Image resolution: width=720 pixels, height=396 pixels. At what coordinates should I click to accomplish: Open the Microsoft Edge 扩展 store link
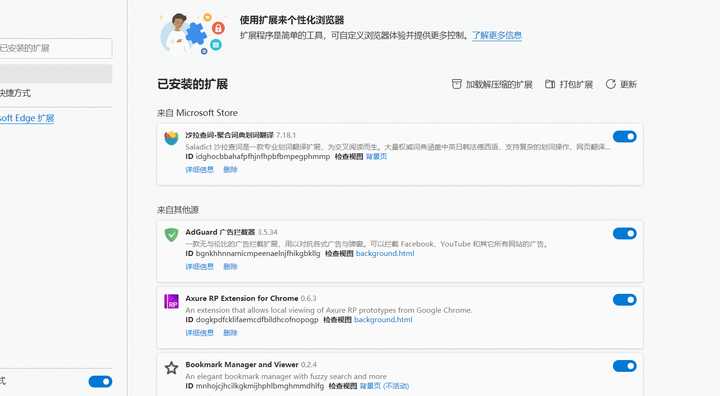click(x=27, y=118)
